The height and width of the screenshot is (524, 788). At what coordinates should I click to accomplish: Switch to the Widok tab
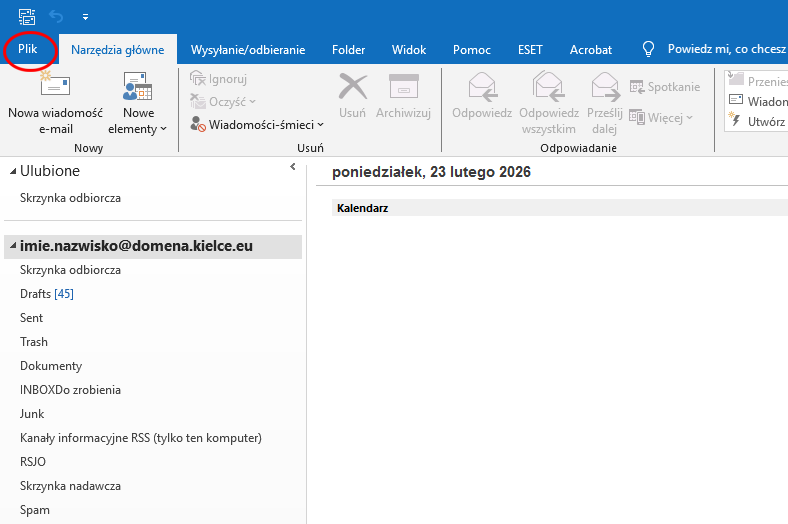409,50
